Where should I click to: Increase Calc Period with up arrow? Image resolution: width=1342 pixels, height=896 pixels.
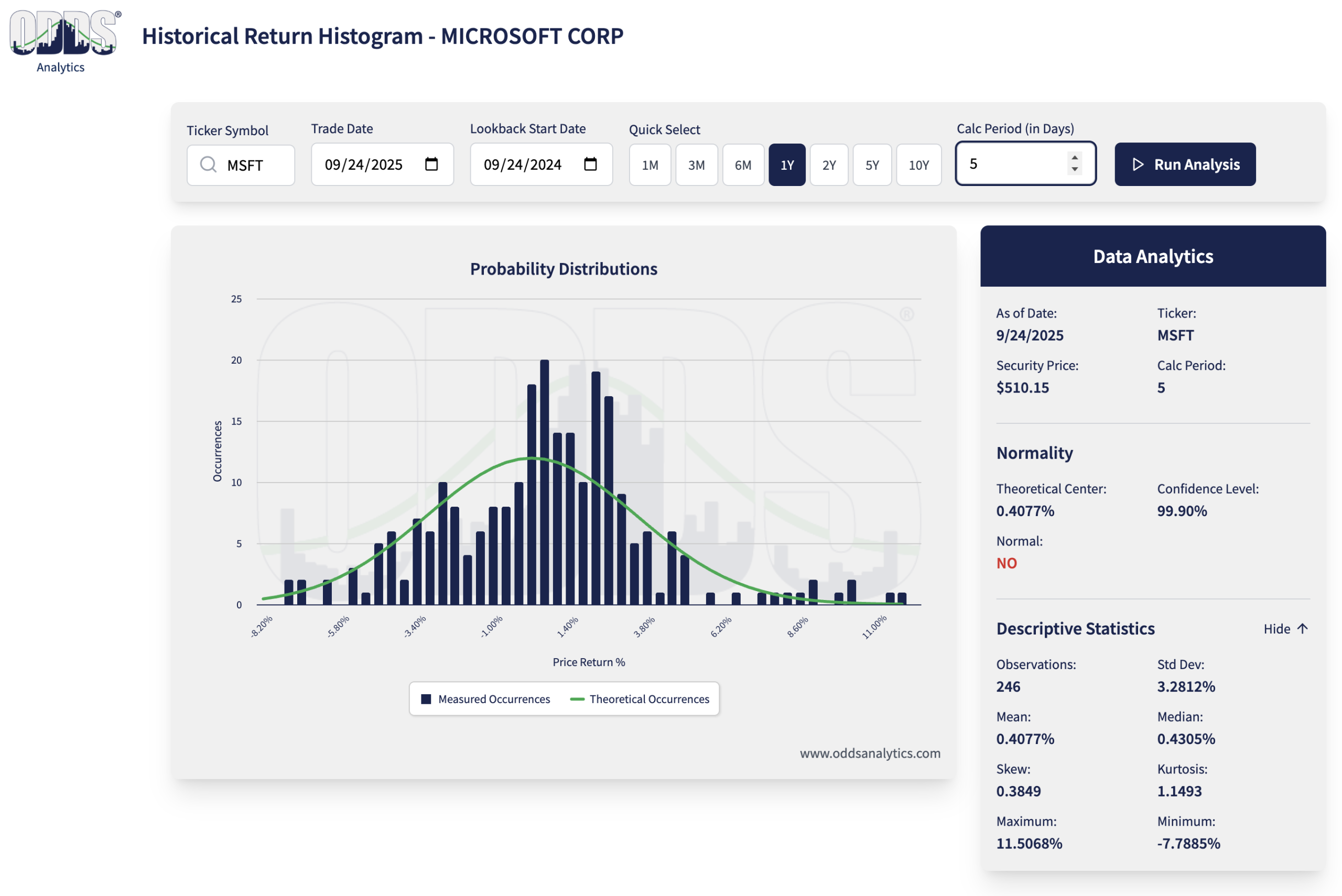tap(1075, 157)
